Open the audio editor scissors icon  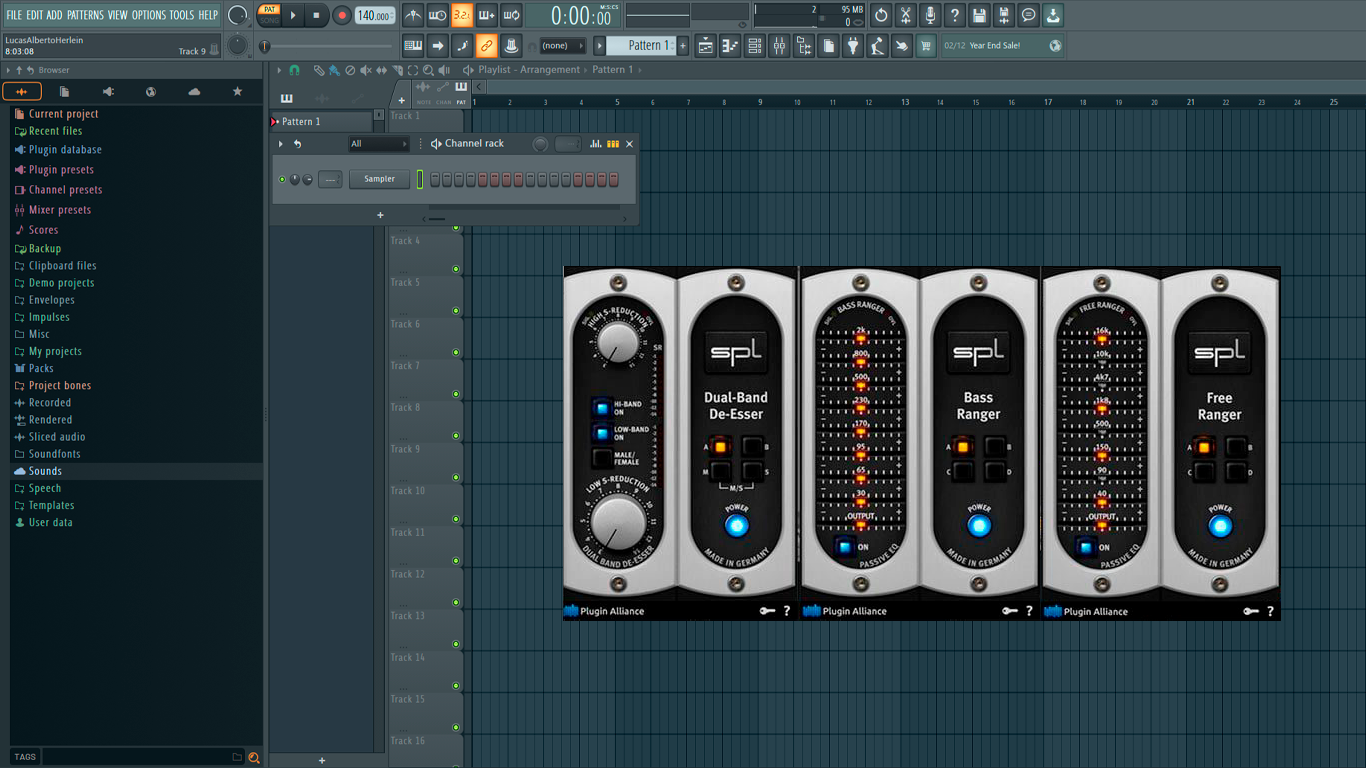pos(906,15)
